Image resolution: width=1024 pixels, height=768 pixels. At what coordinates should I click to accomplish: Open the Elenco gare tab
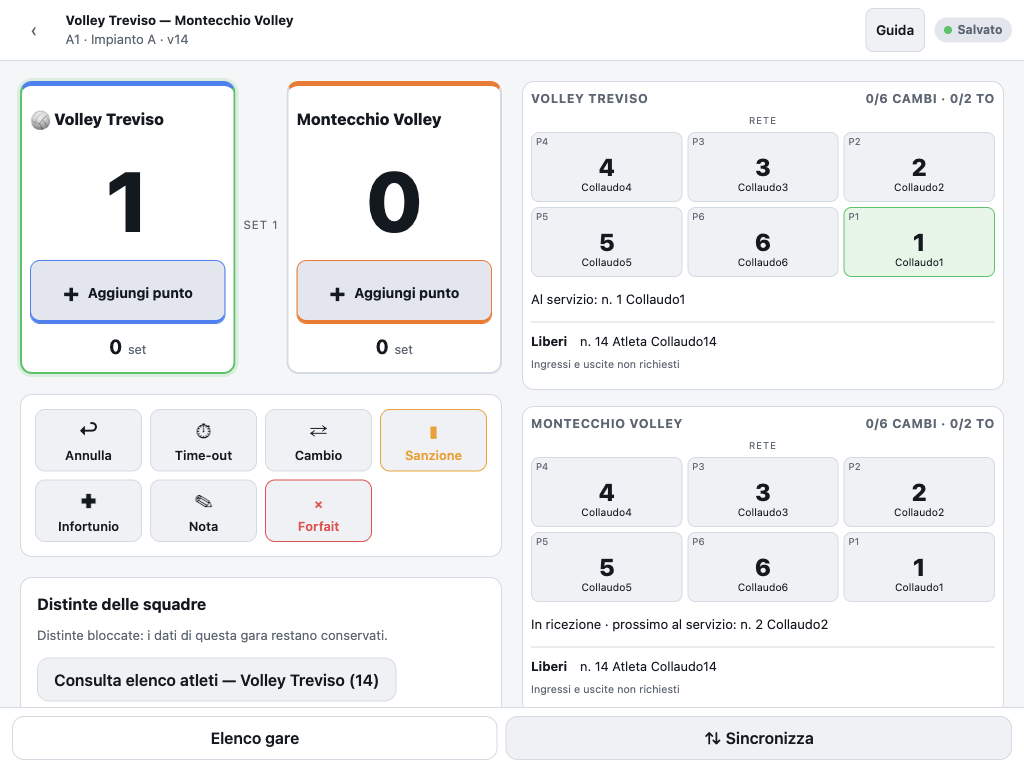coord(255,738)
